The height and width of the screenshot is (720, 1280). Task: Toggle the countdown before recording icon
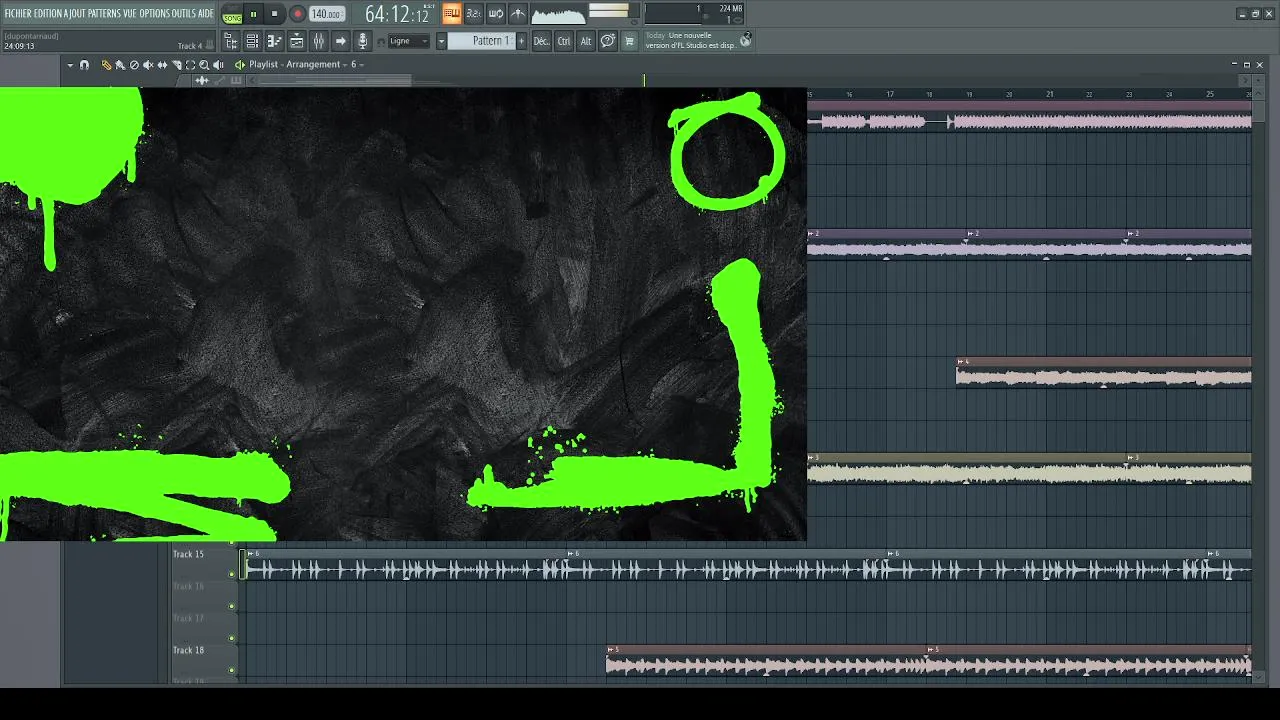pyautogui.click(x=474, y=14)
